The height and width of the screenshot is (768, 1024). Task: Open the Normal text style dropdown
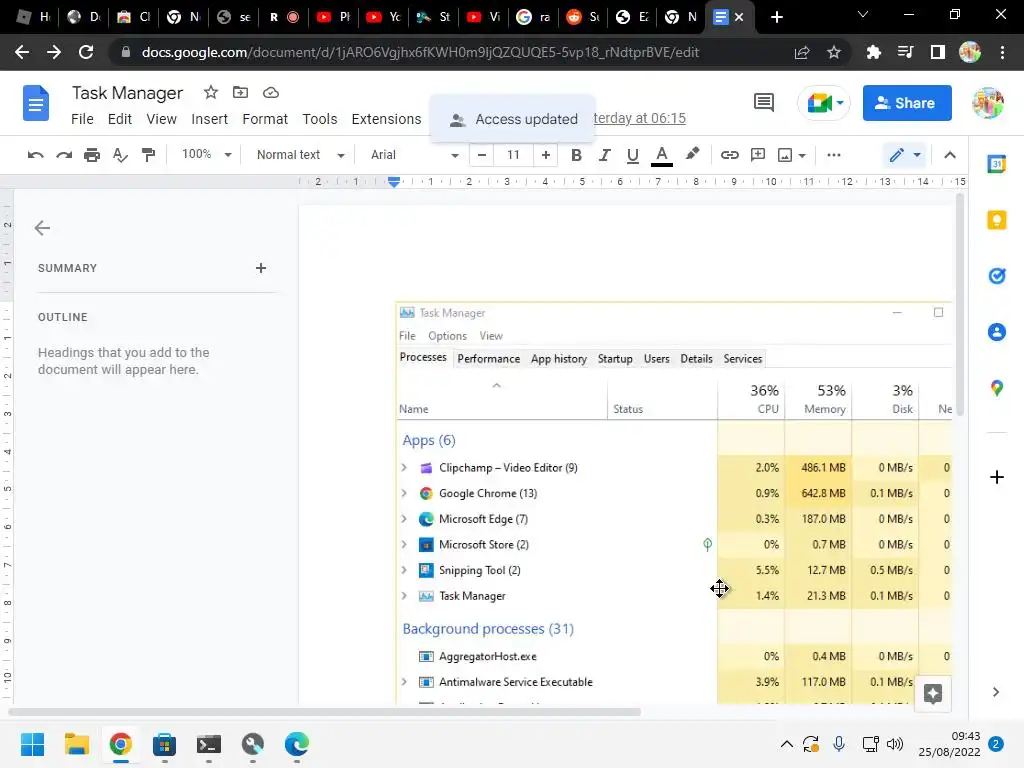pos(300,155)
